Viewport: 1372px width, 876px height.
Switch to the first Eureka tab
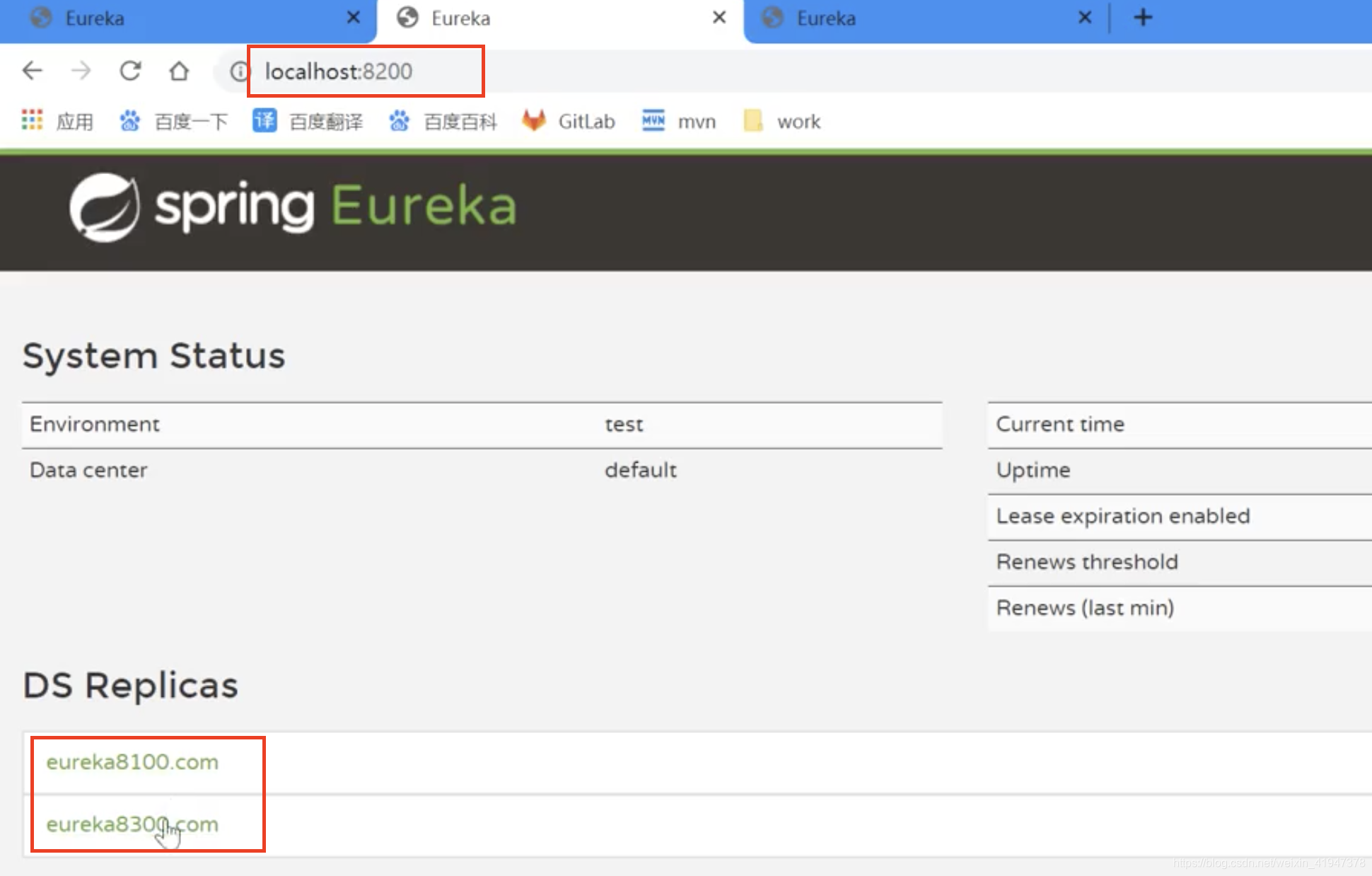pos(187,18)
